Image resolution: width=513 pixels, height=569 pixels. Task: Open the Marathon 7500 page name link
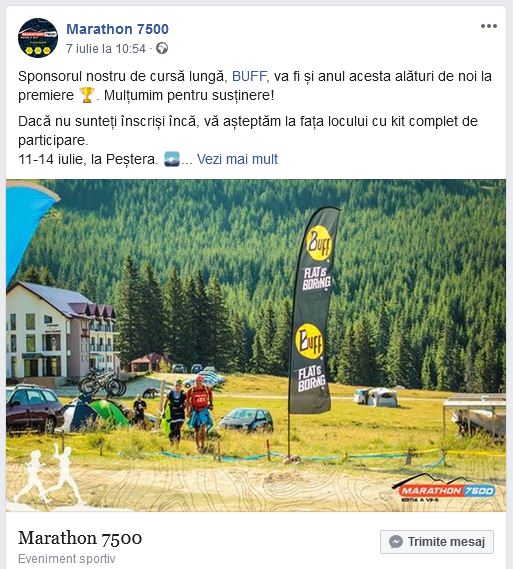[x=117, y=29]
